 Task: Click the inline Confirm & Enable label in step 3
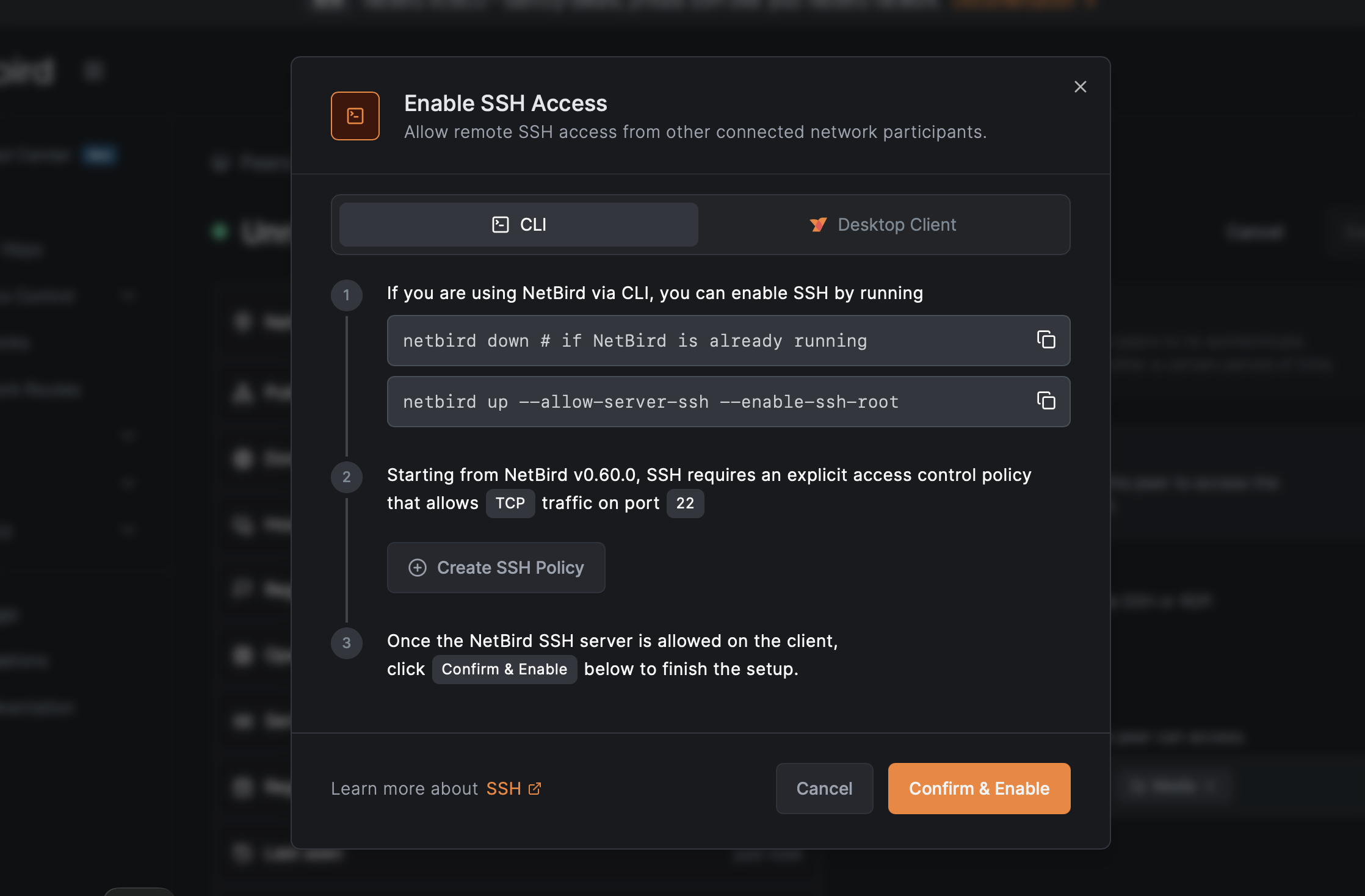[x=504, y=669]
